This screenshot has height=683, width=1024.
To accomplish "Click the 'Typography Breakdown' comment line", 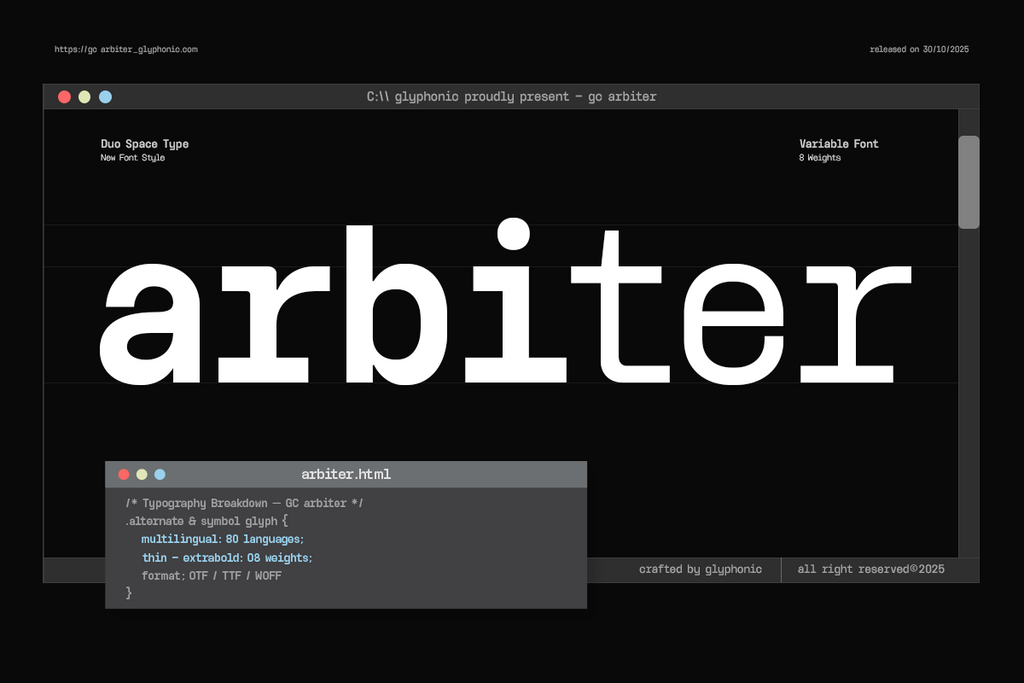I will 244,503.
